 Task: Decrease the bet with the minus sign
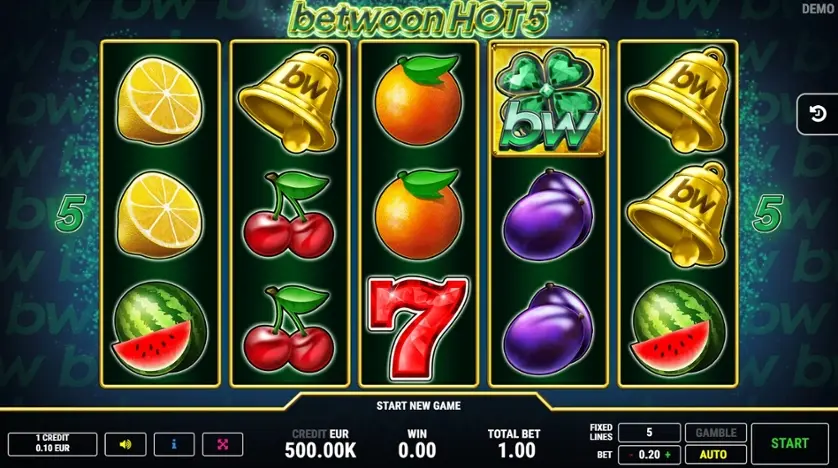631,455
